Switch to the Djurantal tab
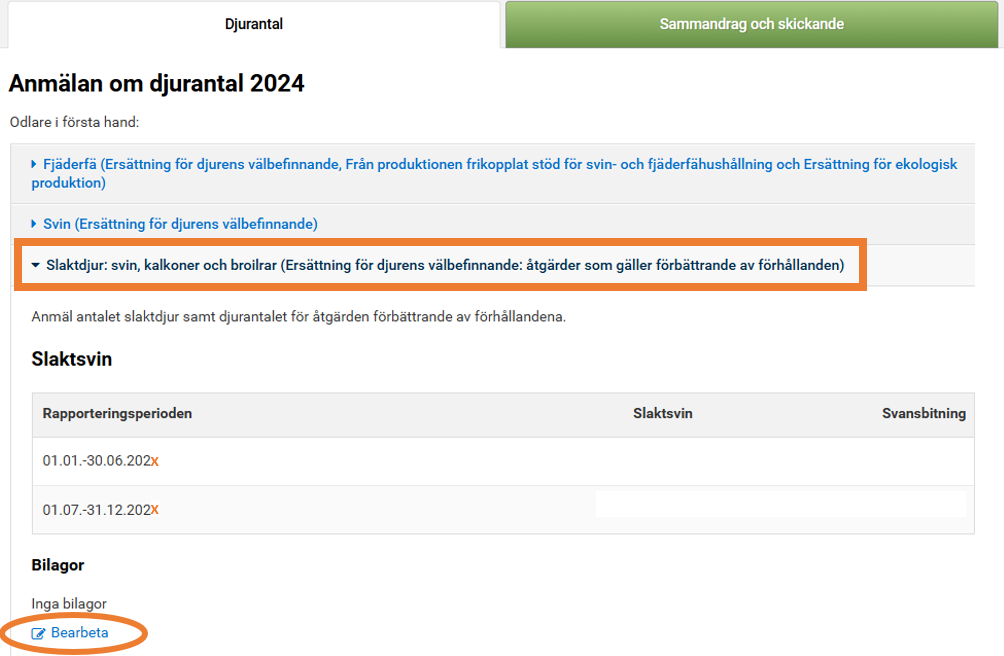The height and width of the screenshot is (656, 1004). [253, 24]
